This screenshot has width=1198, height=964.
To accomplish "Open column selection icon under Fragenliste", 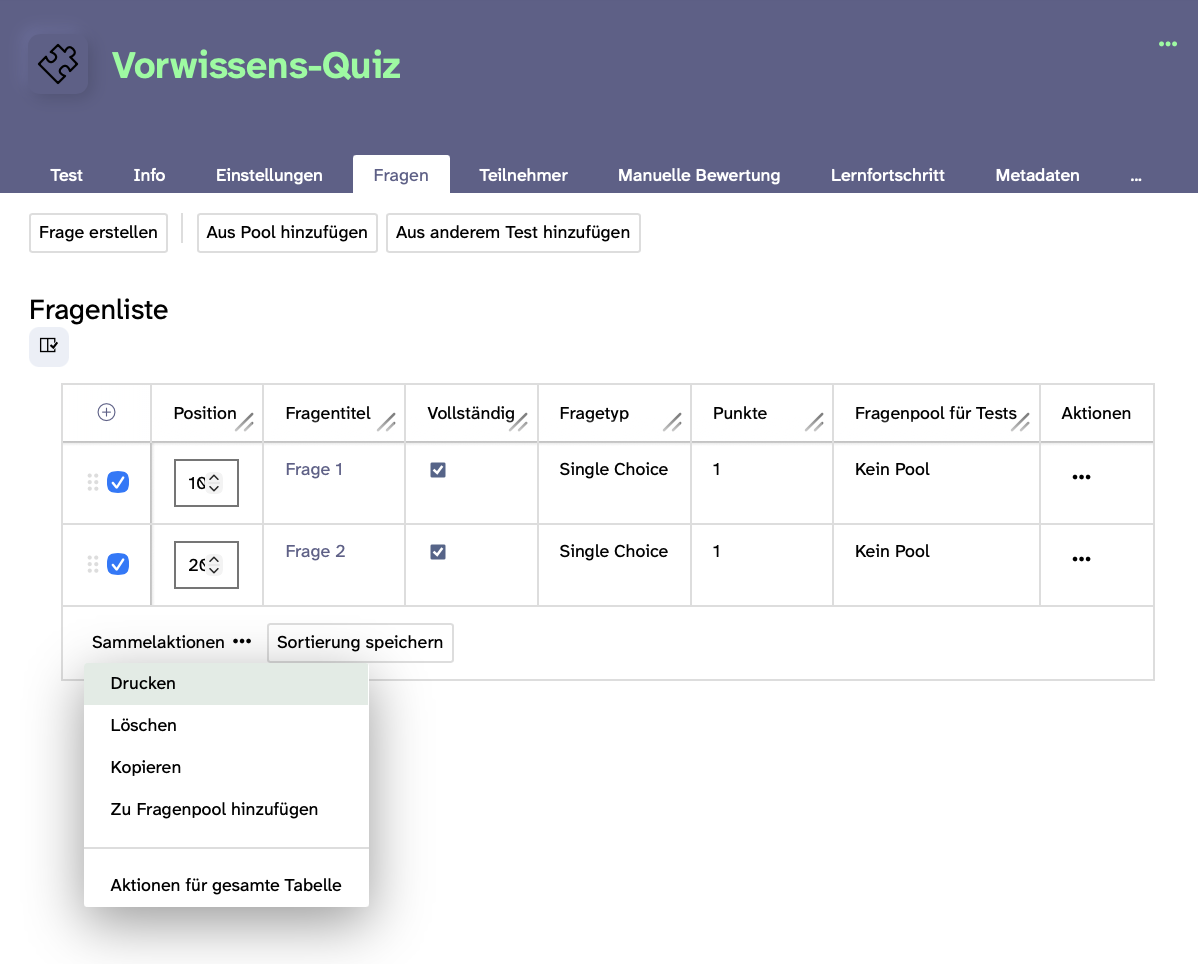I will (x=49, y=346).
